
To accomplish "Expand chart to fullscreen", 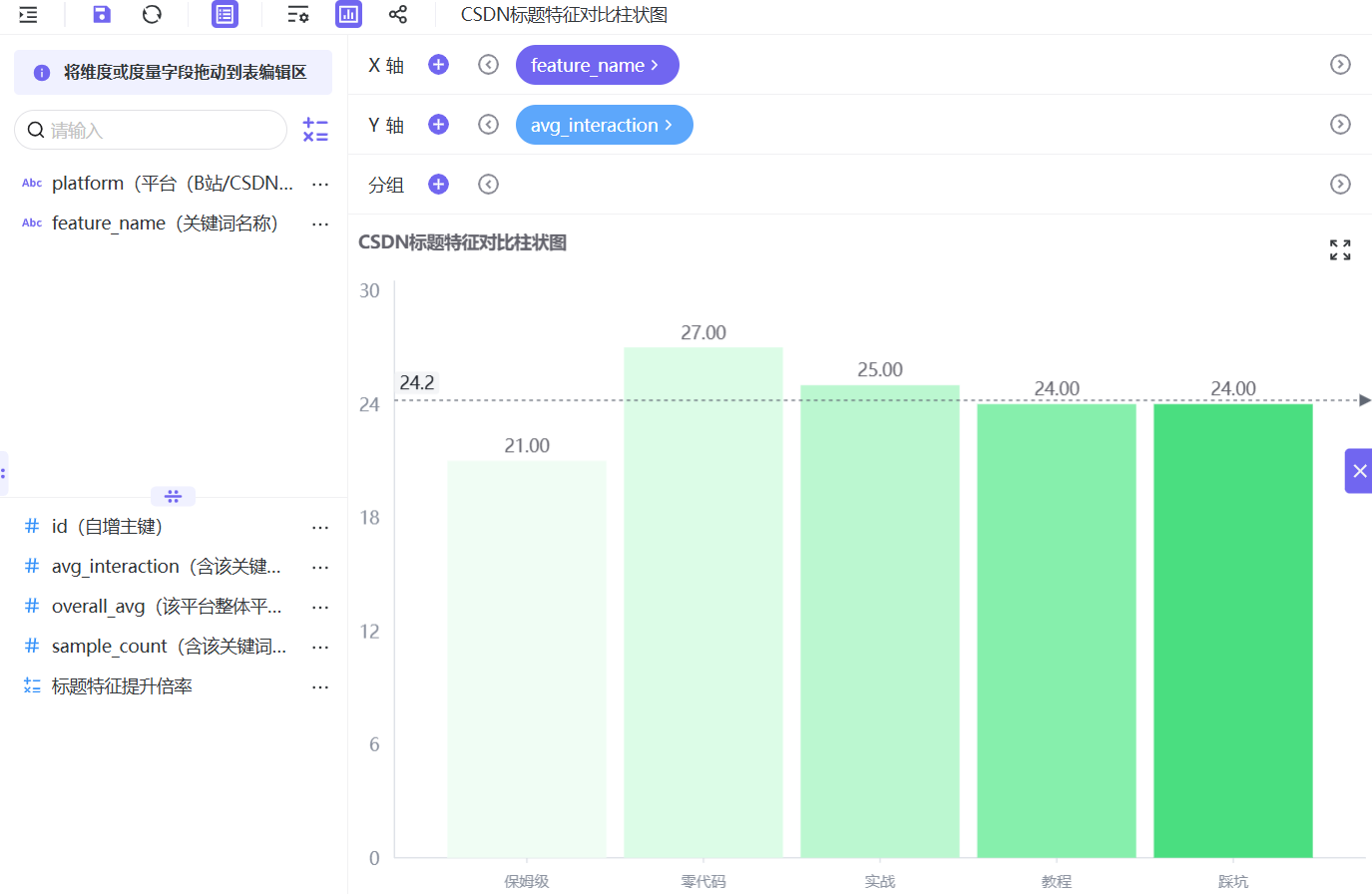I will (x=1340, y=249).
